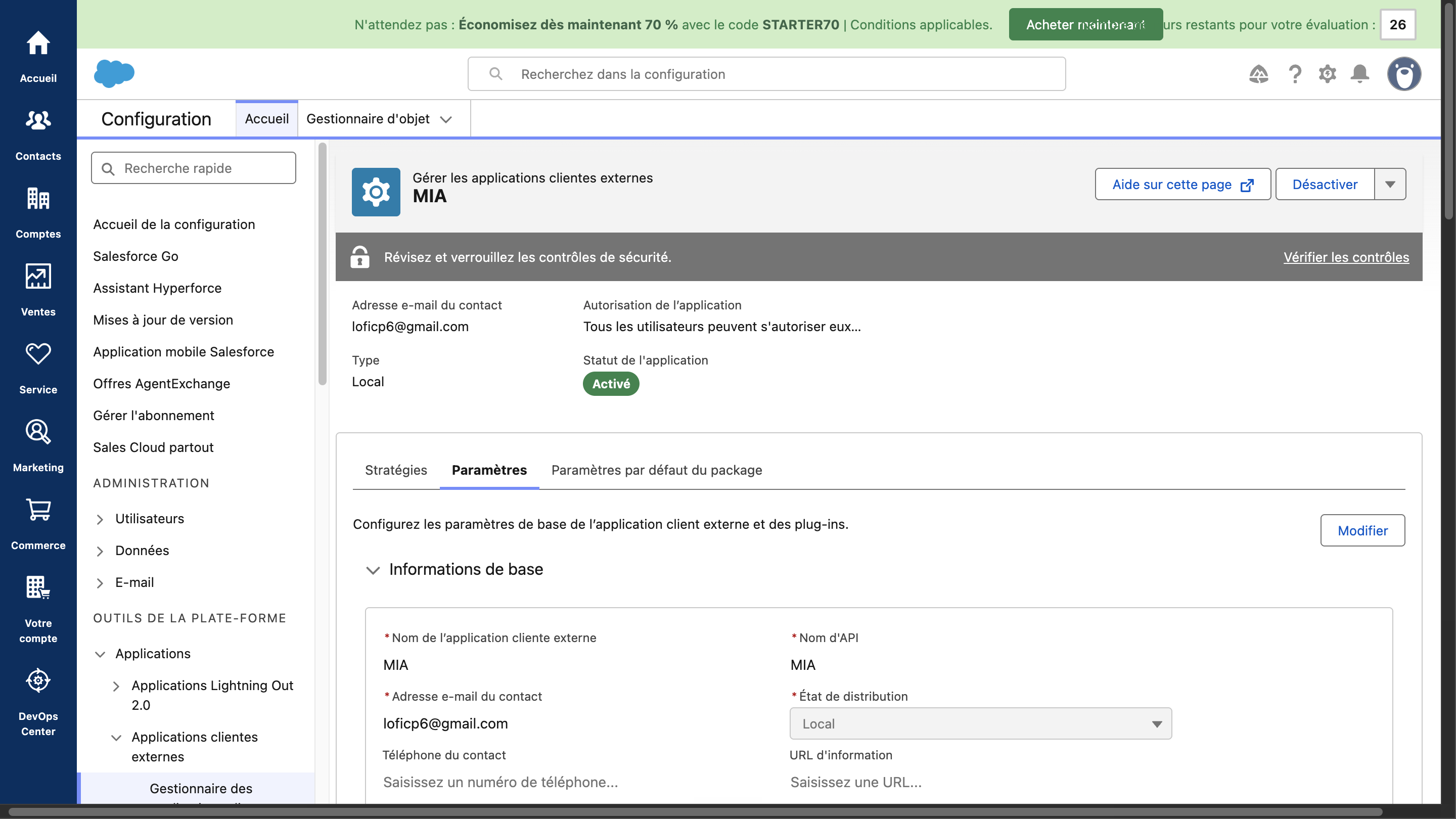Focus the Recherchez dans la configuration field
Image resolution: width=1456 pixels, height=819 pixels.
(x=766, y=74)
